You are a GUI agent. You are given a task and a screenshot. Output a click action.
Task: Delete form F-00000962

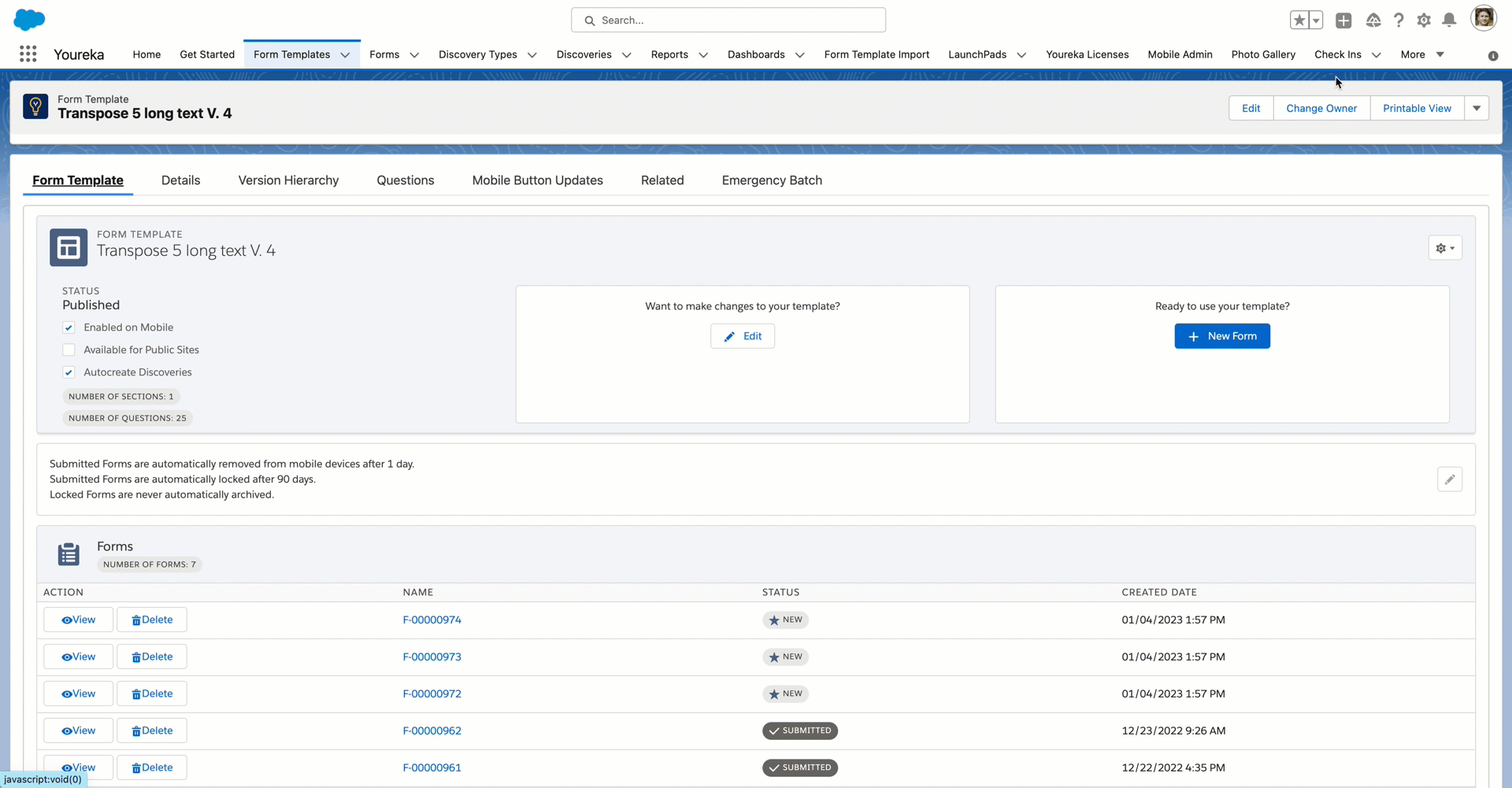152,731
